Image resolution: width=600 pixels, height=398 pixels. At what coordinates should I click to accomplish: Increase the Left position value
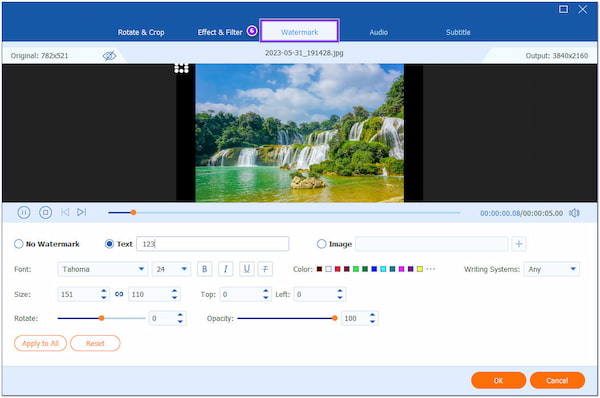pyautogui.click(x=340, y=291)
